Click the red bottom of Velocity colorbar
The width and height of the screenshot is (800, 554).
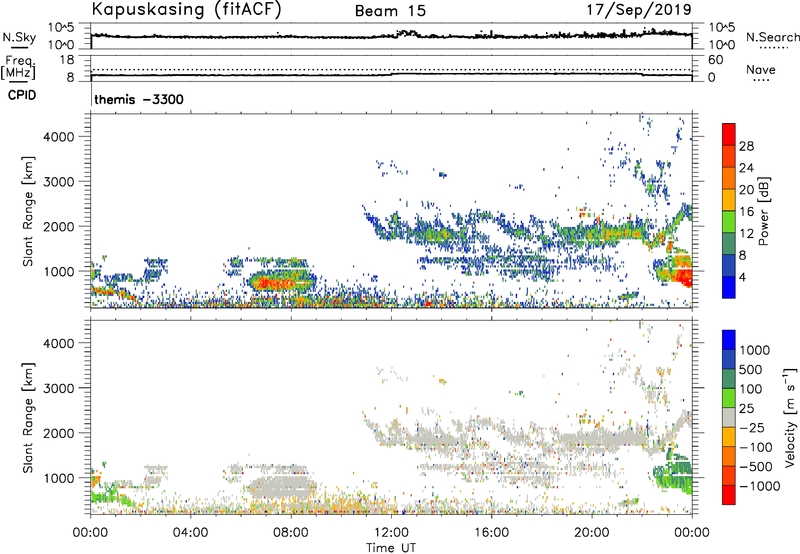pyautogui.click(x=729, y=495)
